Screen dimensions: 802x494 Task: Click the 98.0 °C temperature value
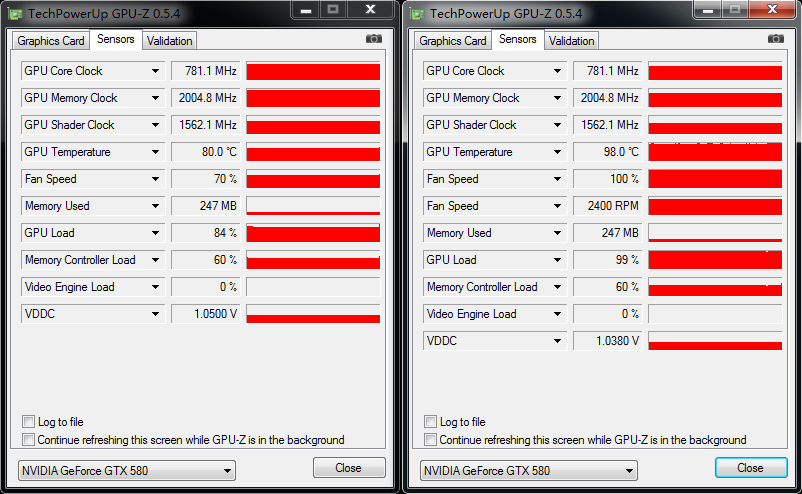pyautogui.click(x=607, y=152)
